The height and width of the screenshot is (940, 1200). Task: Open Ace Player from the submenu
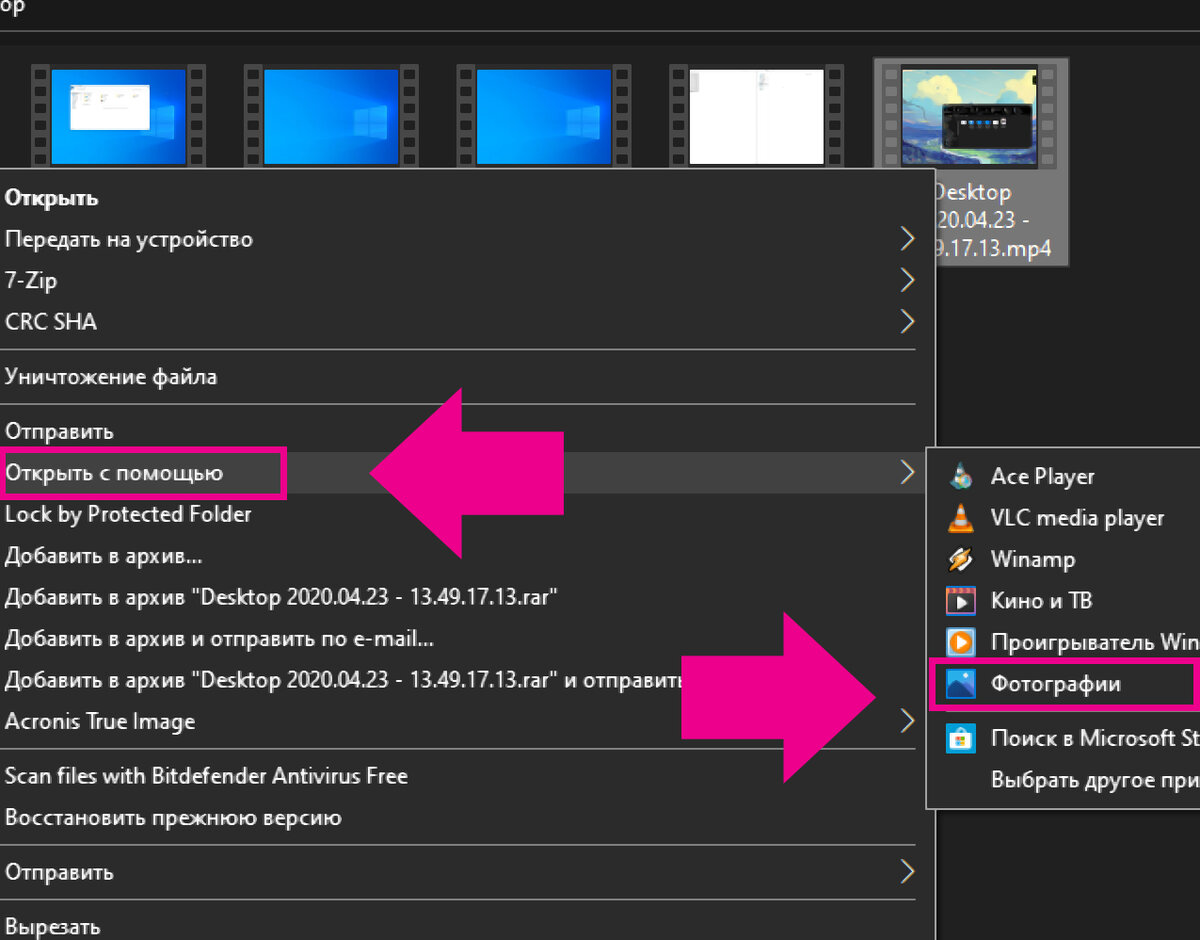coord(1063,476)
